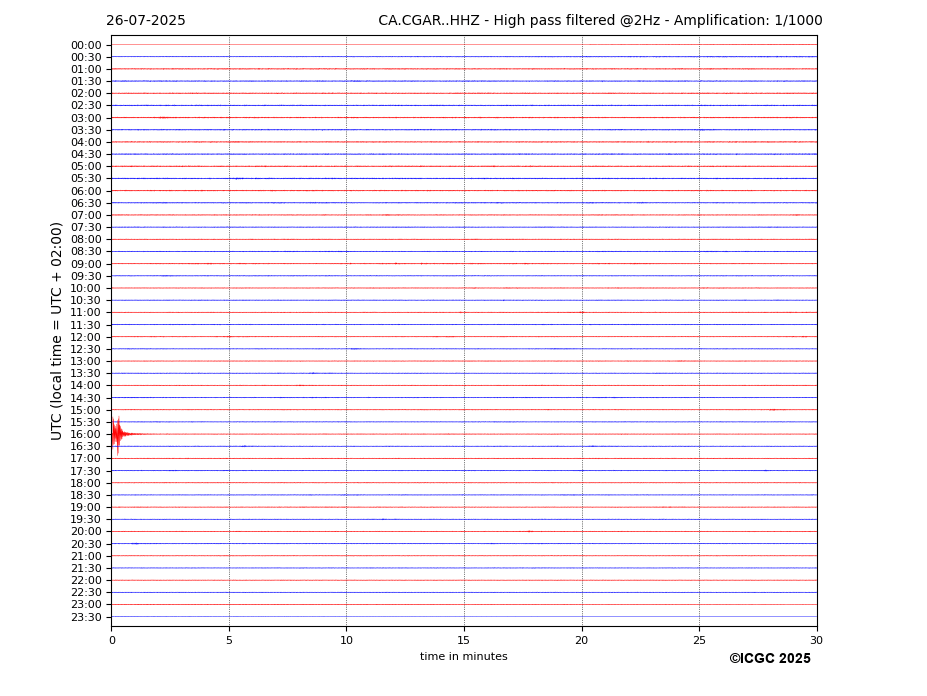Image resolution: width=927 pixels, height=696 pixels.
Task: Click the UTC local time y-axis label
Action: coord(56,331)
